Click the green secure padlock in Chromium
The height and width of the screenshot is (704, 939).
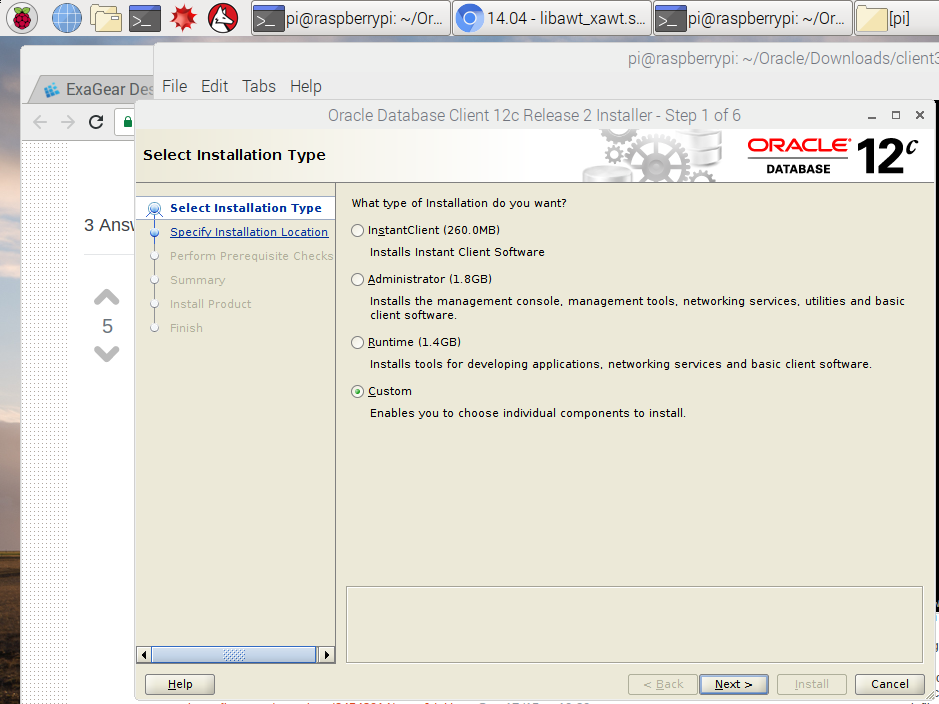128,122
